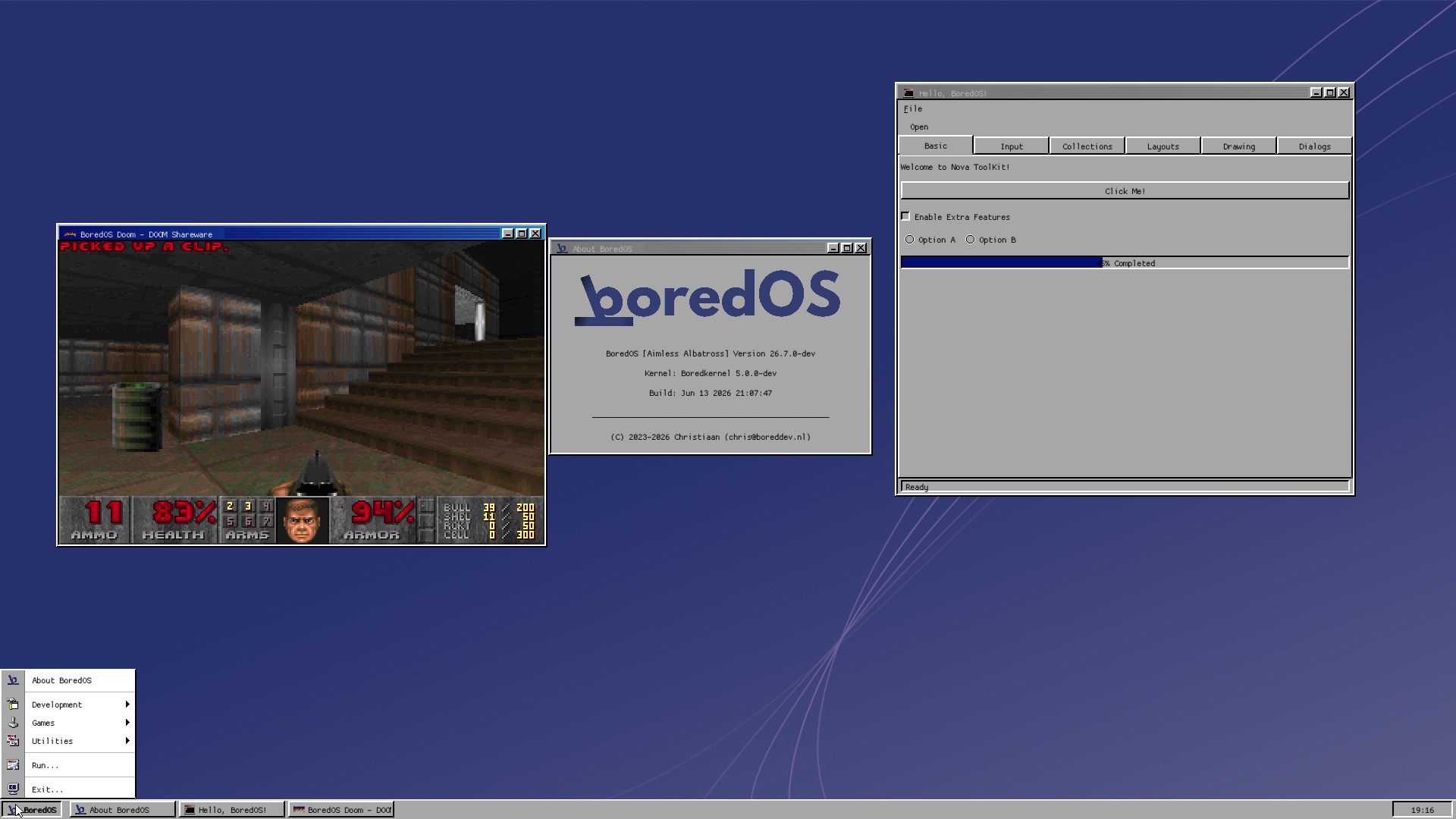Activate Hello, BoredOS! taskbar button
Screen dimensions: 1456x819
tap(232, 810)
